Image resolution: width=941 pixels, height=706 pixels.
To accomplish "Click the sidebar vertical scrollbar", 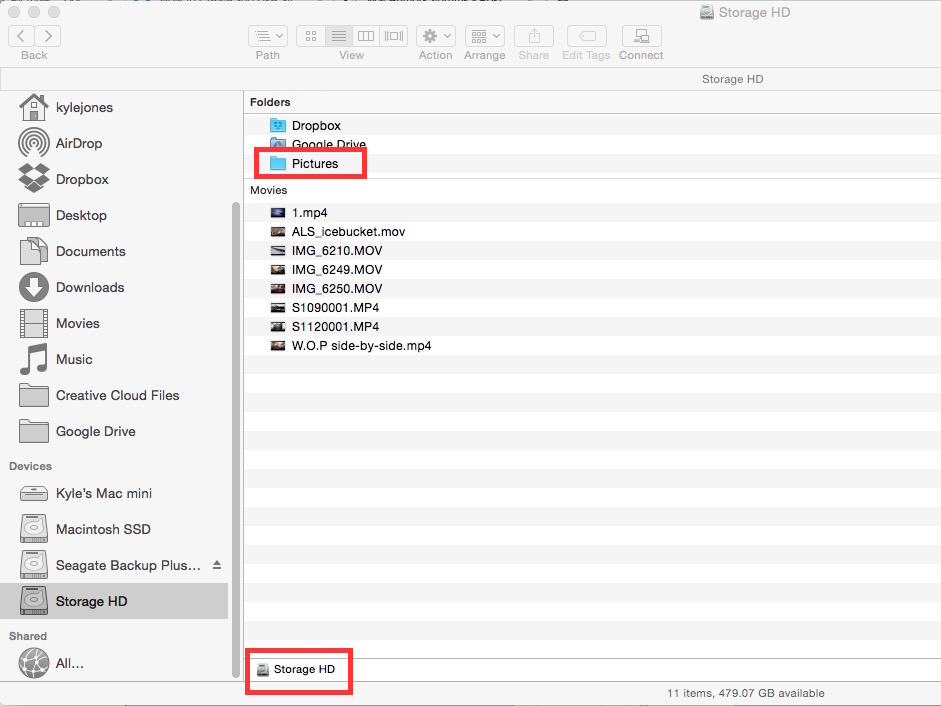I will tap(236, 440).
